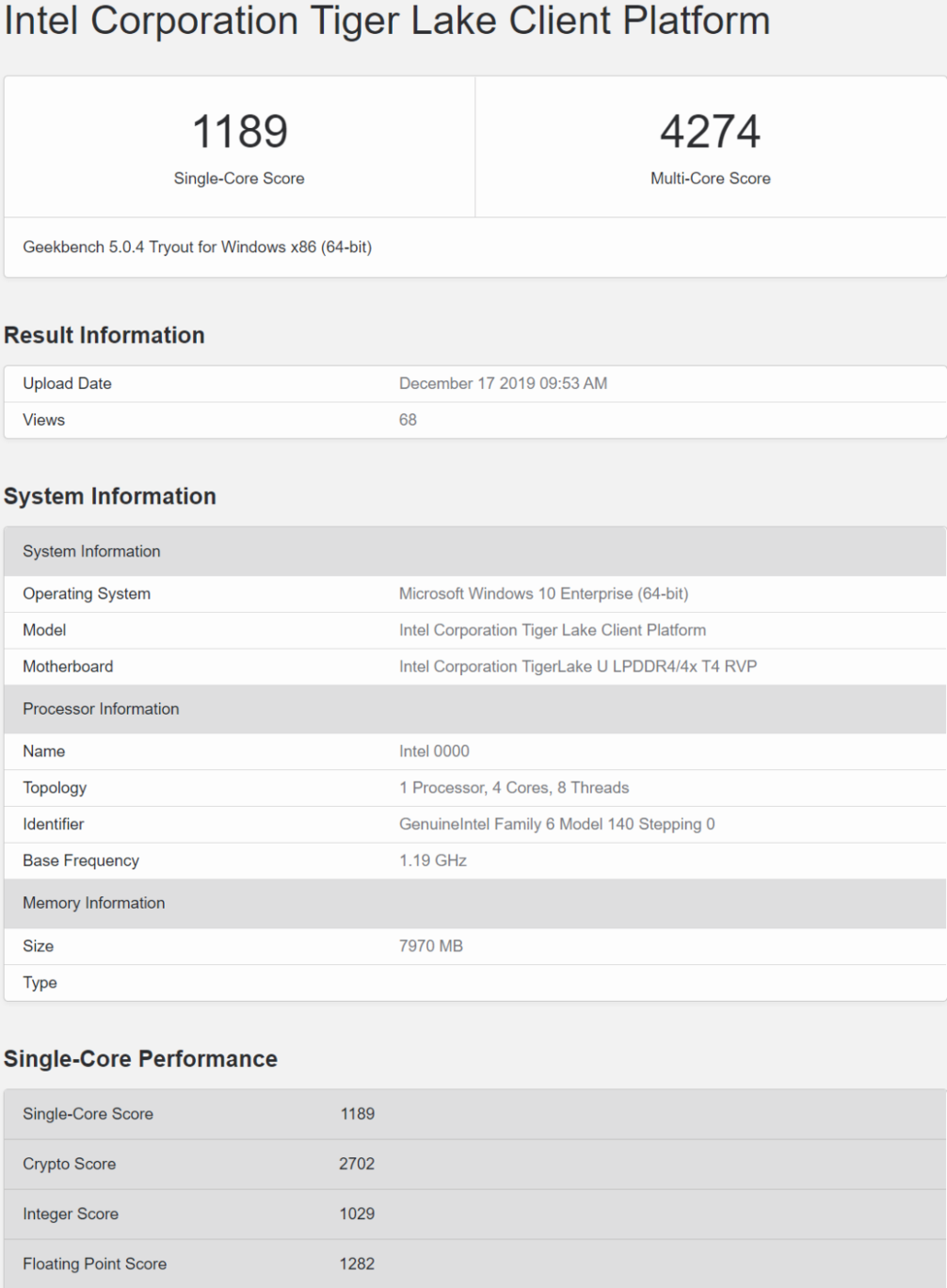This screenshot has width=947, height=1288.
Task: Select the Motherboard value TigerLake U LPDDR4/4x T4 RVP
Action: [x=579, y=666]
